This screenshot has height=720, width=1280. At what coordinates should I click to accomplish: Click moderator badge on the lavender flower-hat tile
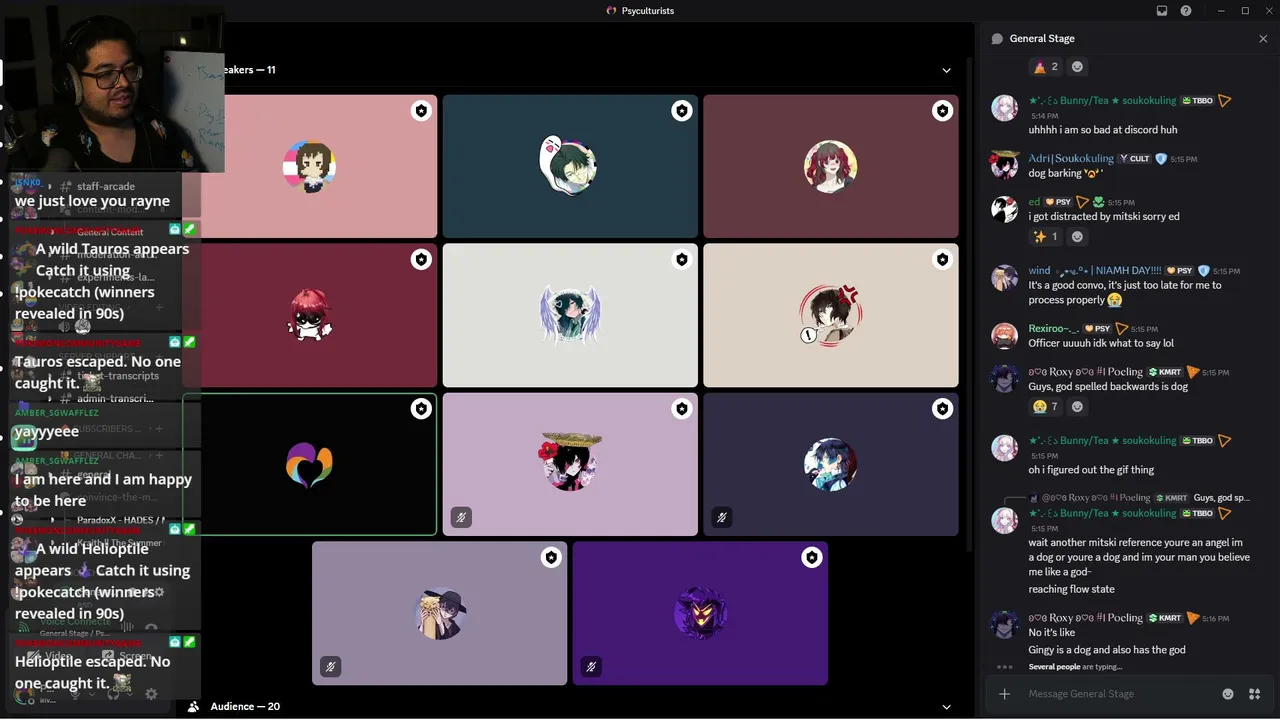[682, 409]
